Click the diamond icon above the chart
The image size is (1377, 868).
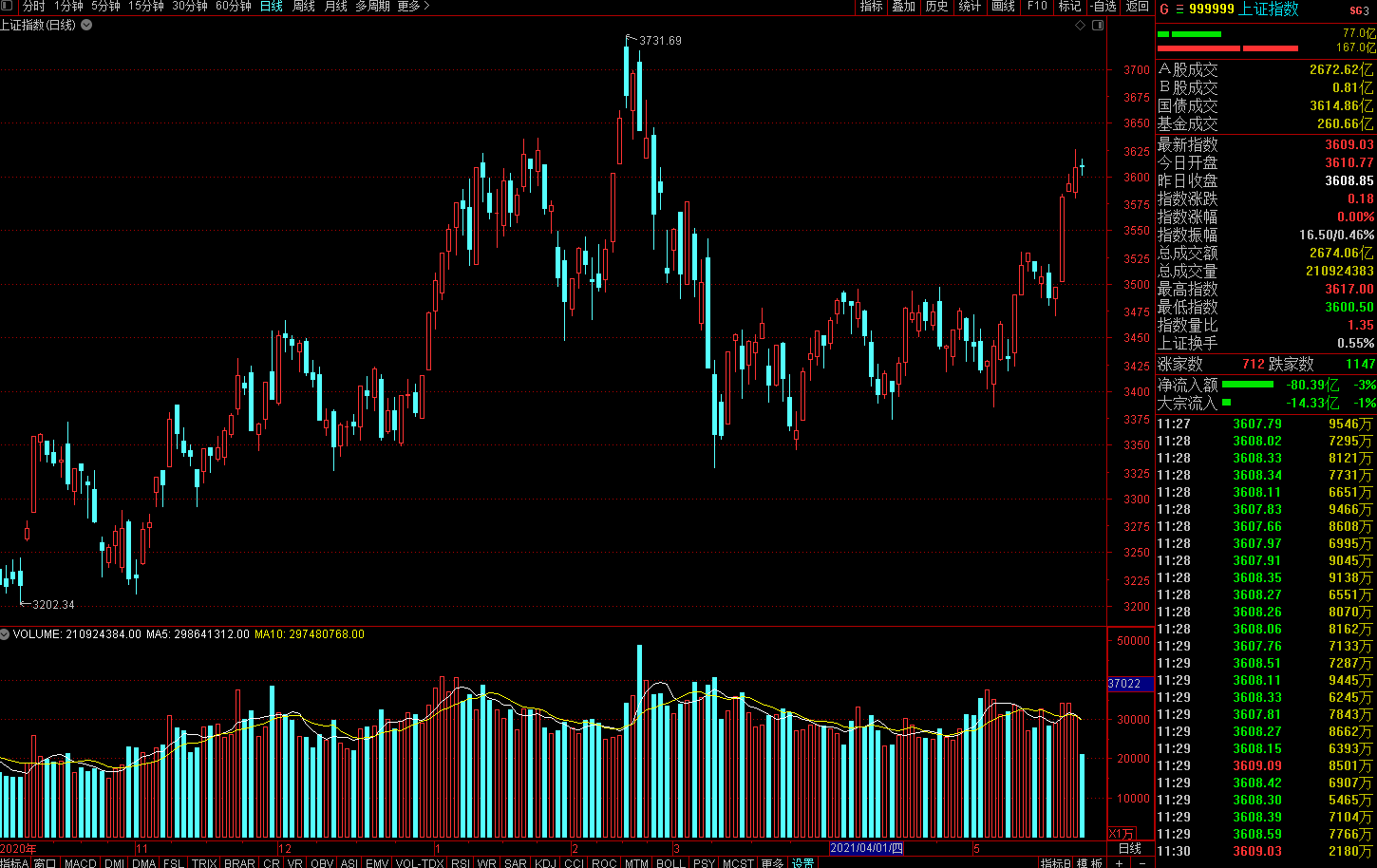1081,26
